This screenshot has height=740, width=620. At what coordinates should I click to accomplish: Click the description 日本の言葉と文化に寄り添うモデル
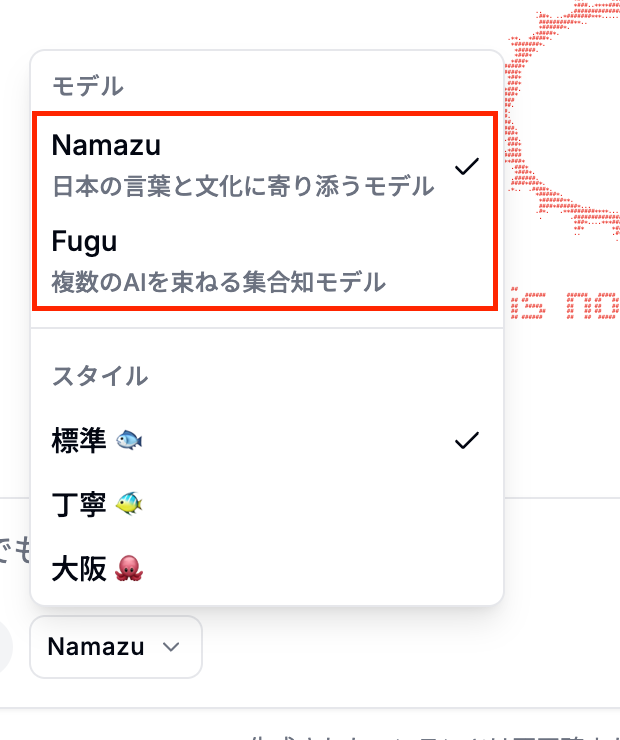[x=243, y=186]
